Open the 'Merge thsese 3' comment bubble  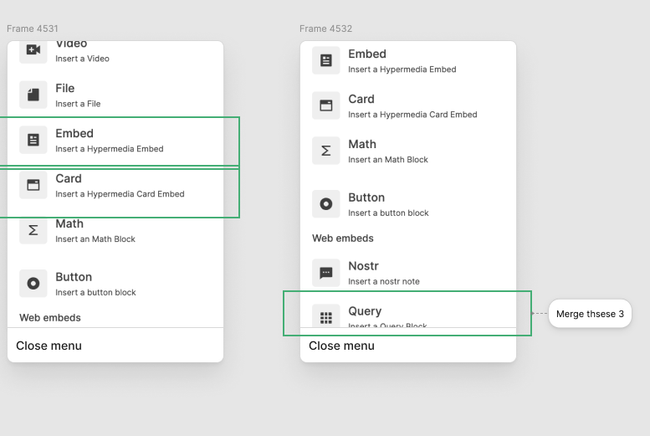(590, 314)
